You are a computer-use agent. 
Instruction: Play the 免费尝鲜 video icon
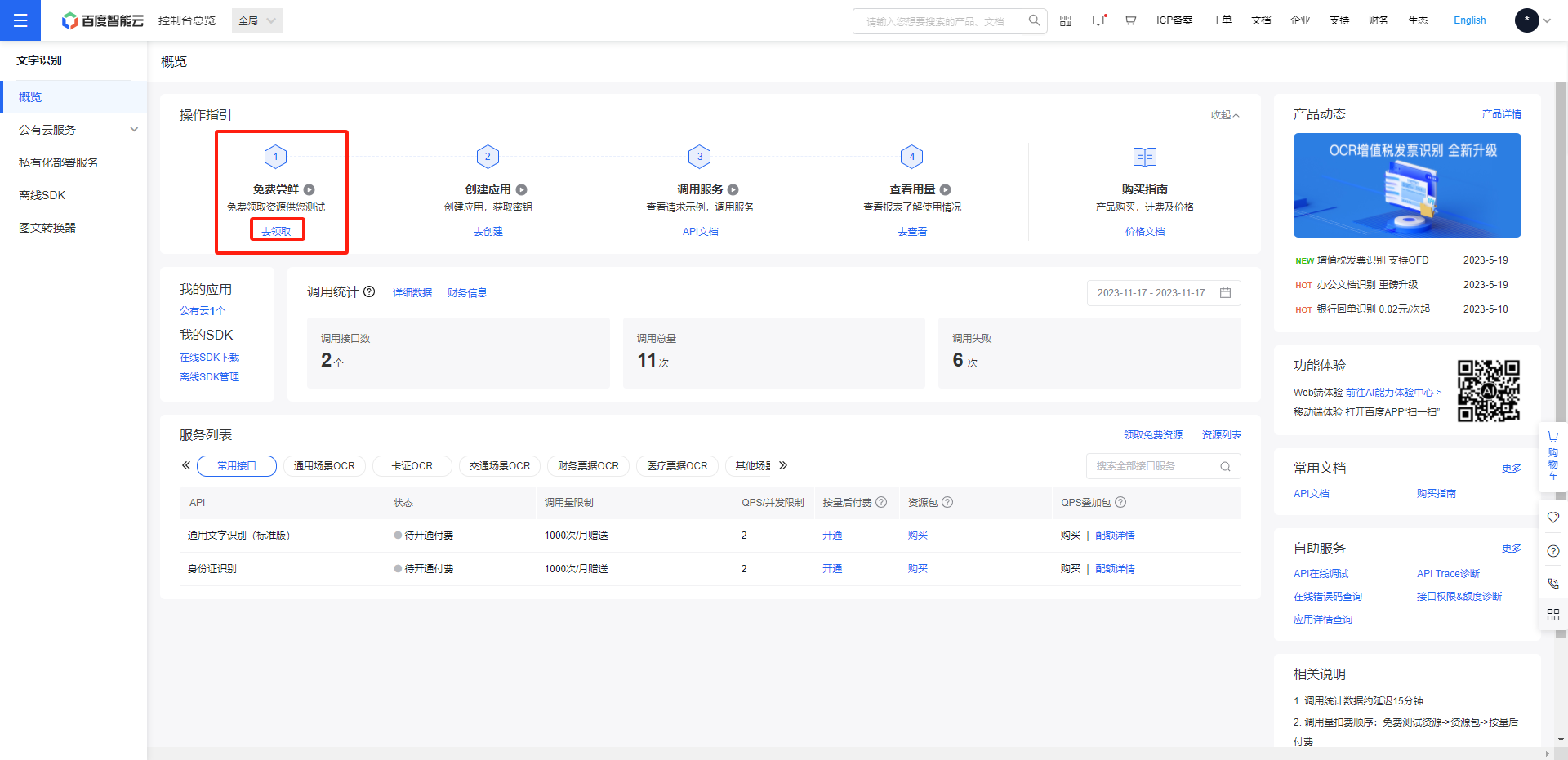pyautogui.click(x=310, y=189)
